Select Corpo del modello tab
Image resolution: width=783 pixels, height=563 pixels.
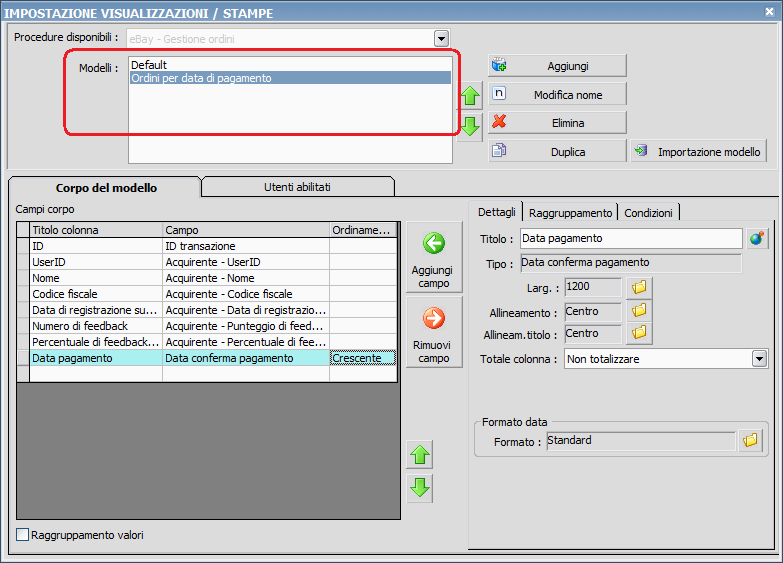pyautogui.click(x=106, y=188)
